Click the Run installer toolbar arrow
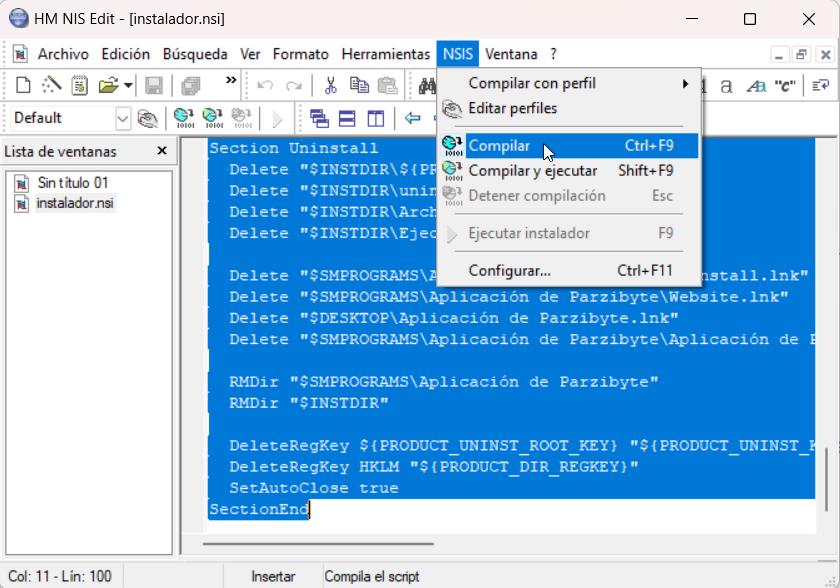The image size is (840, 588). (x=277, y=119)
